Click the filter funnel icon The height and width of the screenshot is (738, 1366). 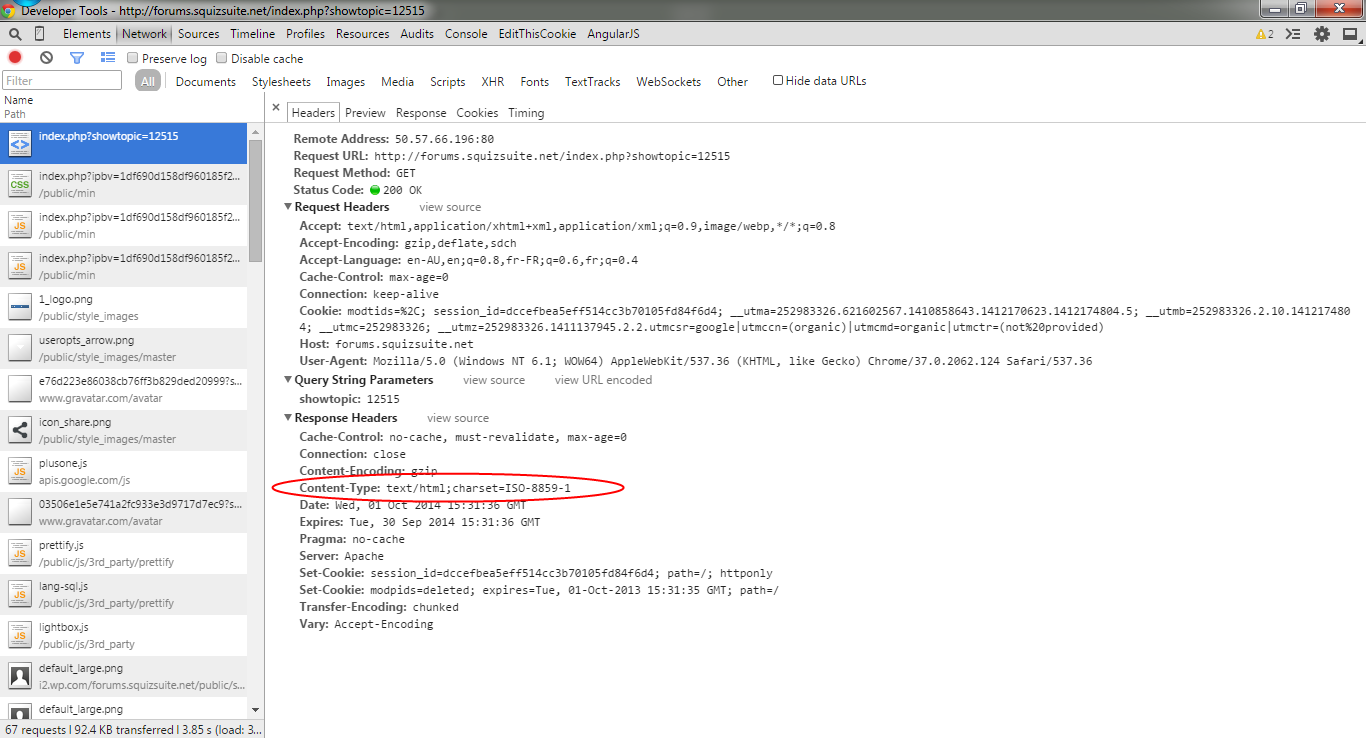coord(77,57)
